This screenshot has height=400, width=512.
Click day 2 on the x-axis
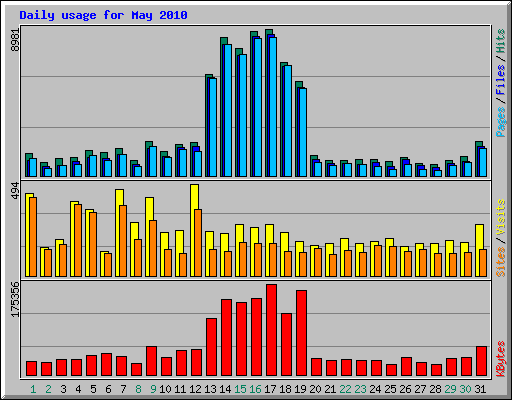48,389
